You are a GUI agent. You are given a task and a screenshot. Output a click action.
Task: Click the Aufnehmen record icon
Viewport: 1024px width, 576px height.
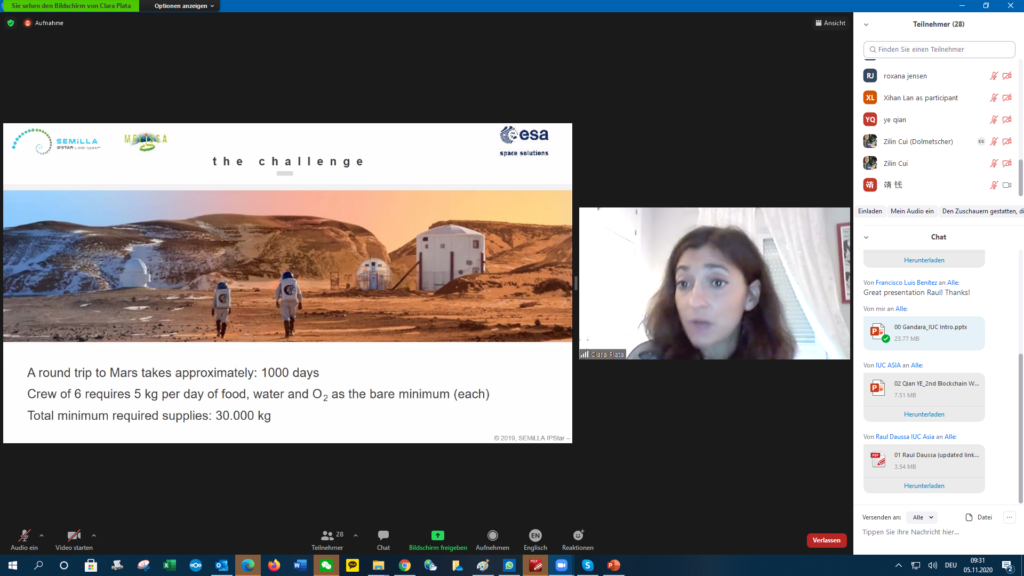click(x=492, y=536)
